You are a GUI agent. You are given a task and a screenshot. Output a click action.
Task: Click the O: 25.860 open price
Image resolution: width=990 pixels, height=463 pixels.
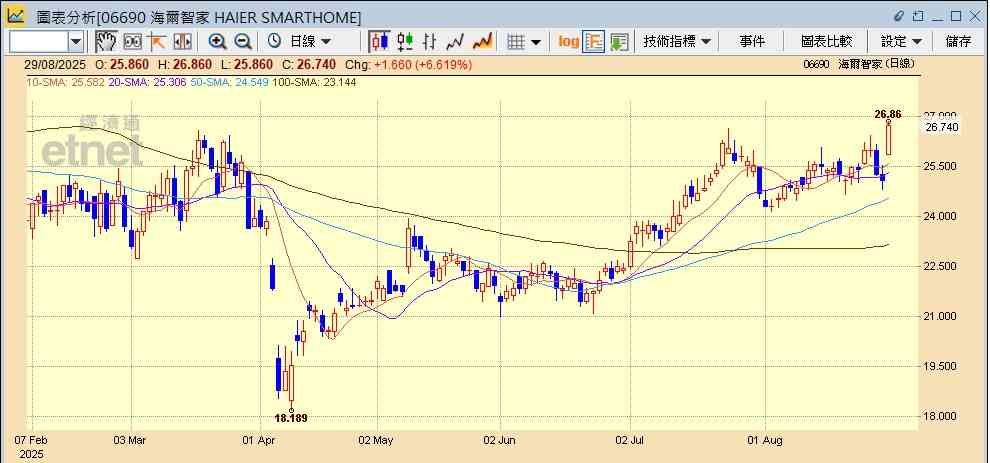[122, 64]
